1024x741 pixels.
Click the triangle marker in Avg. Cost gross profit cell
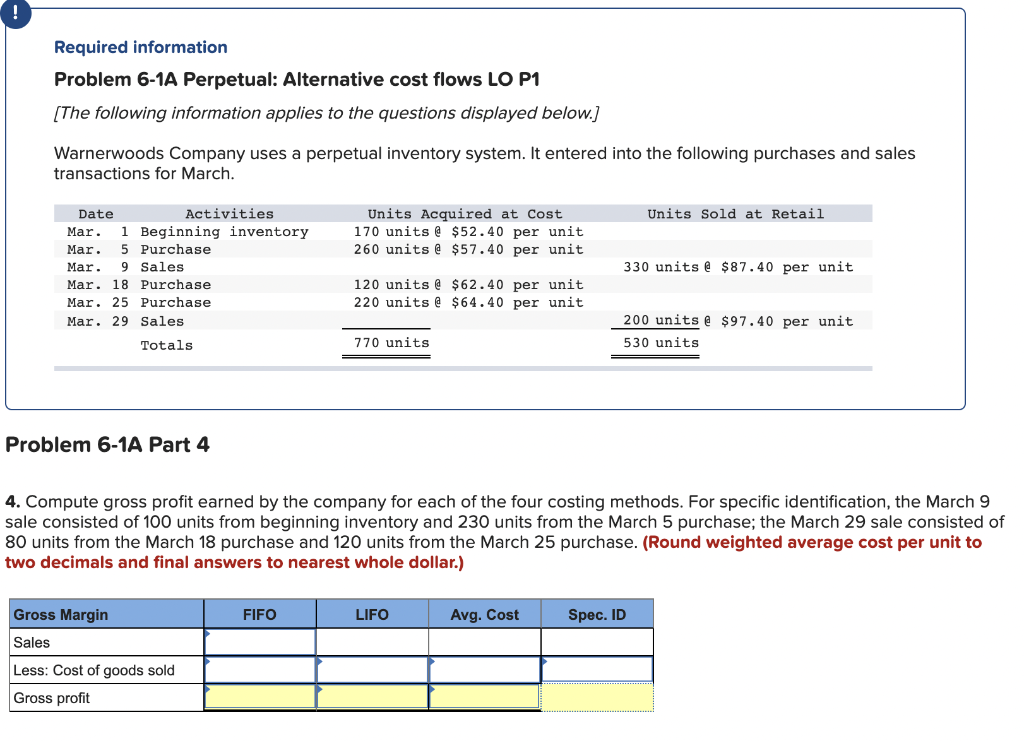433,690
